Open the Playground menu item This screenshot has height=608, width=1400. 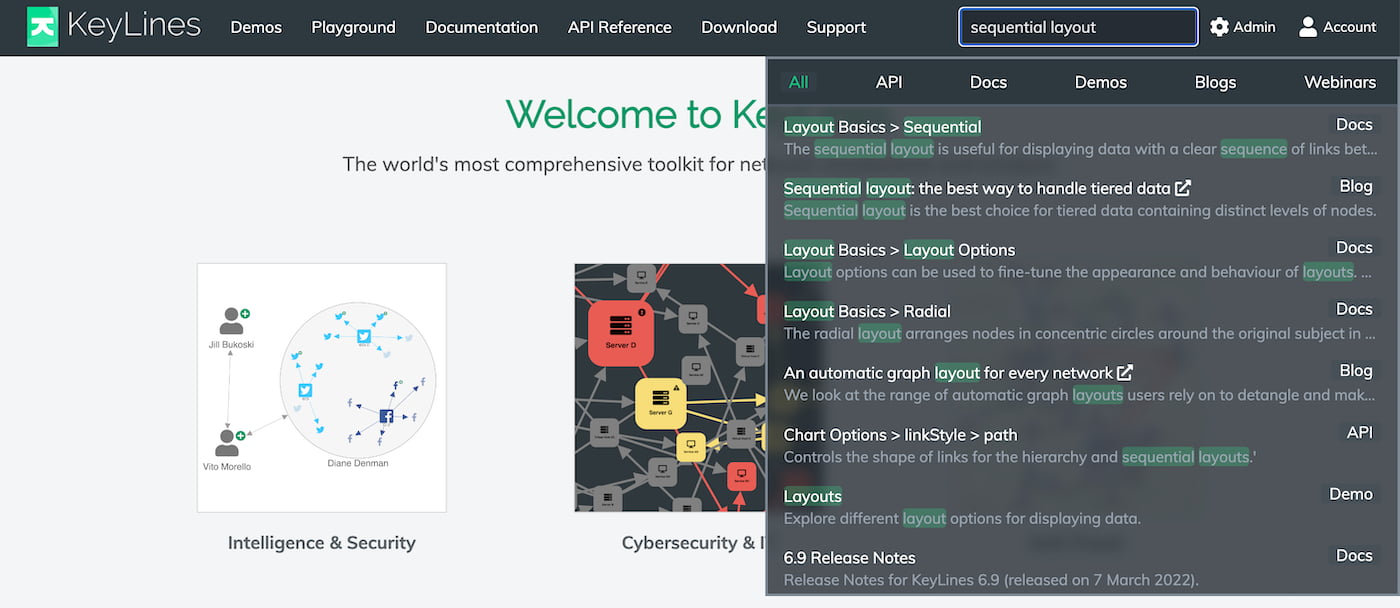click(x=353, y=27)
